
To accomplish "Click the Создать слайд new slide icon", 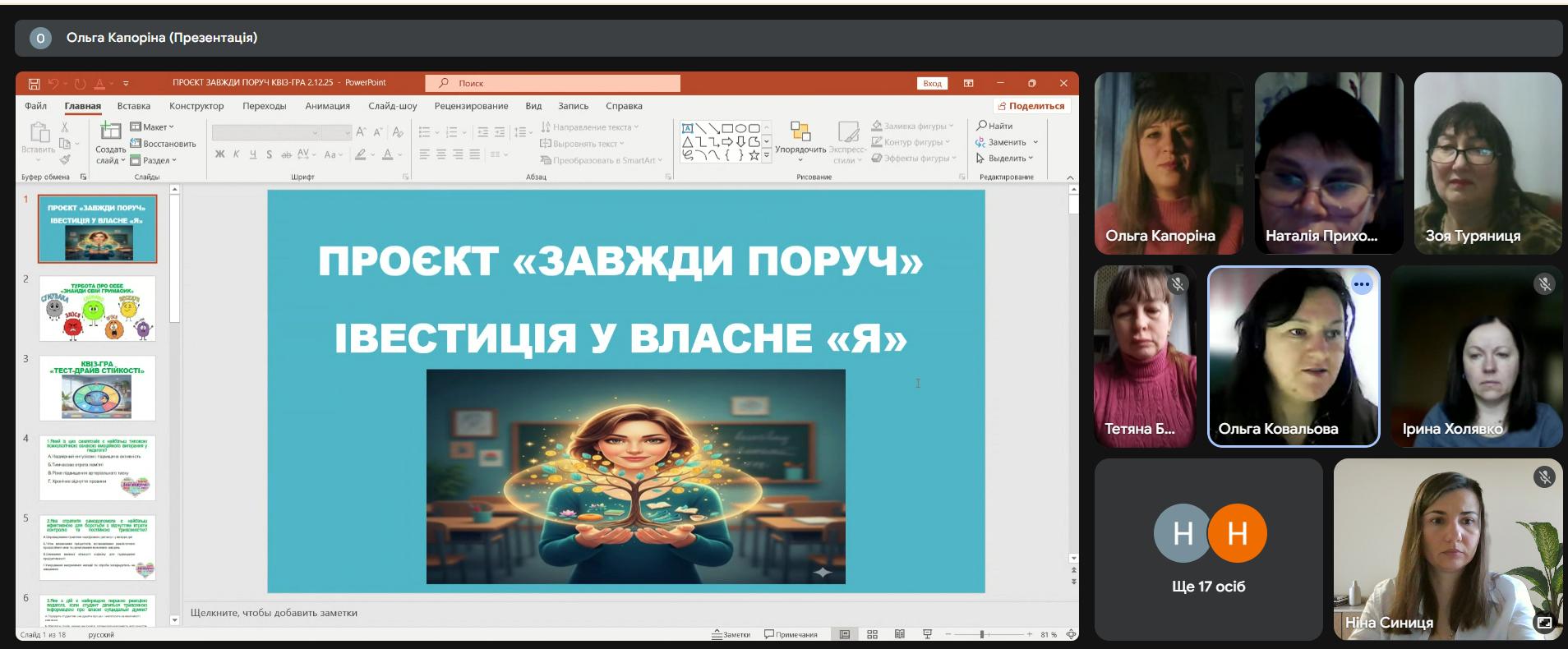I will pos(110,131).
